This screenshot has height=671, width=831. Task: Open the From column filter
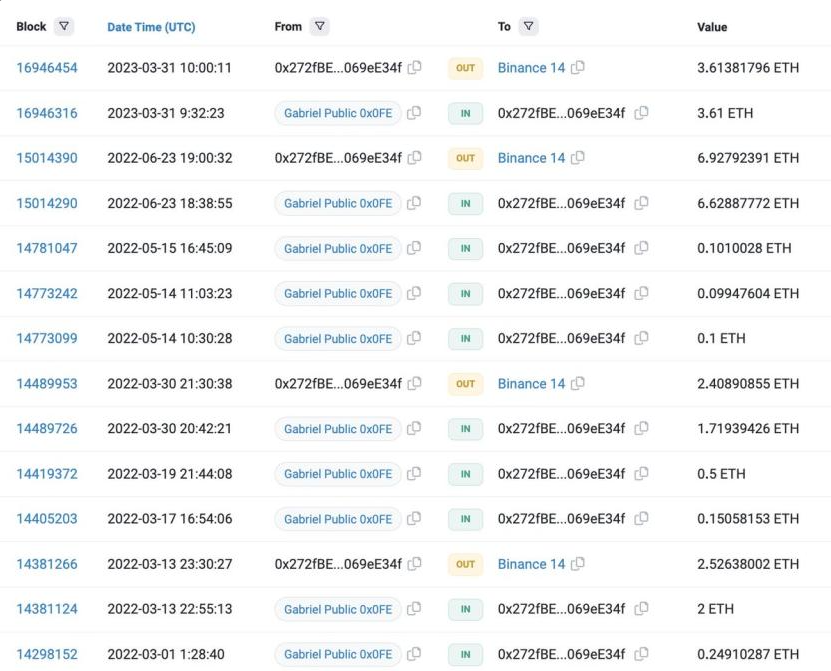click(320, 26)
